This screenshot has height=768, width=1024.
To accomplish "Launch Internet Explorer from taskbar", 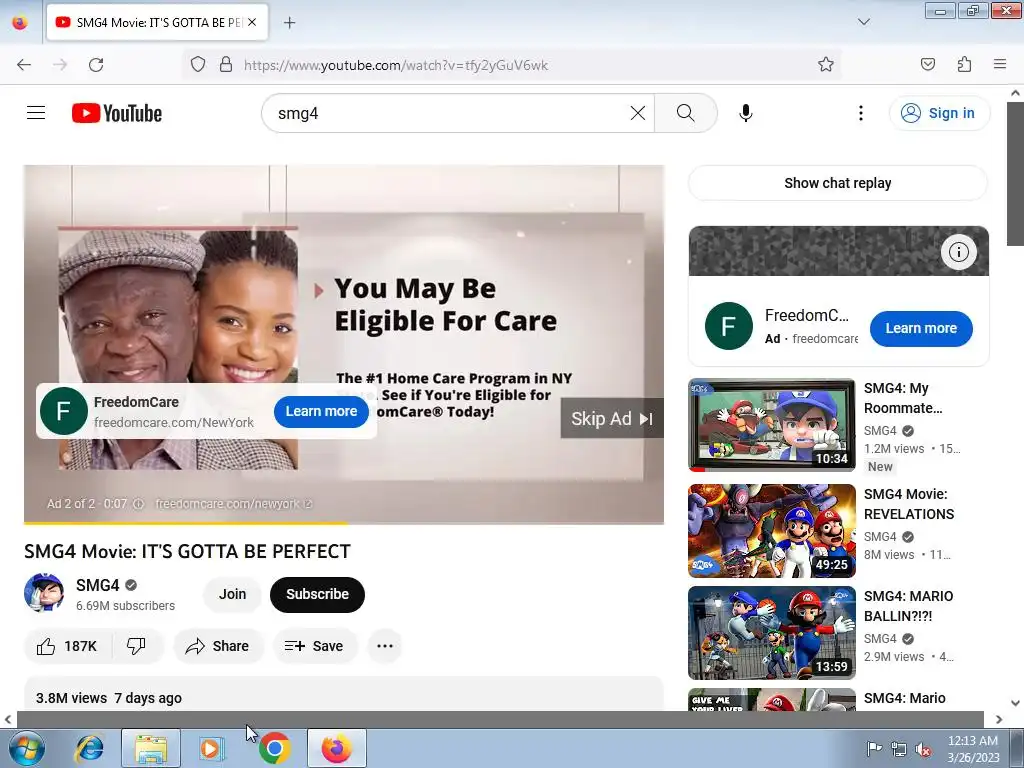I will 89,748.
